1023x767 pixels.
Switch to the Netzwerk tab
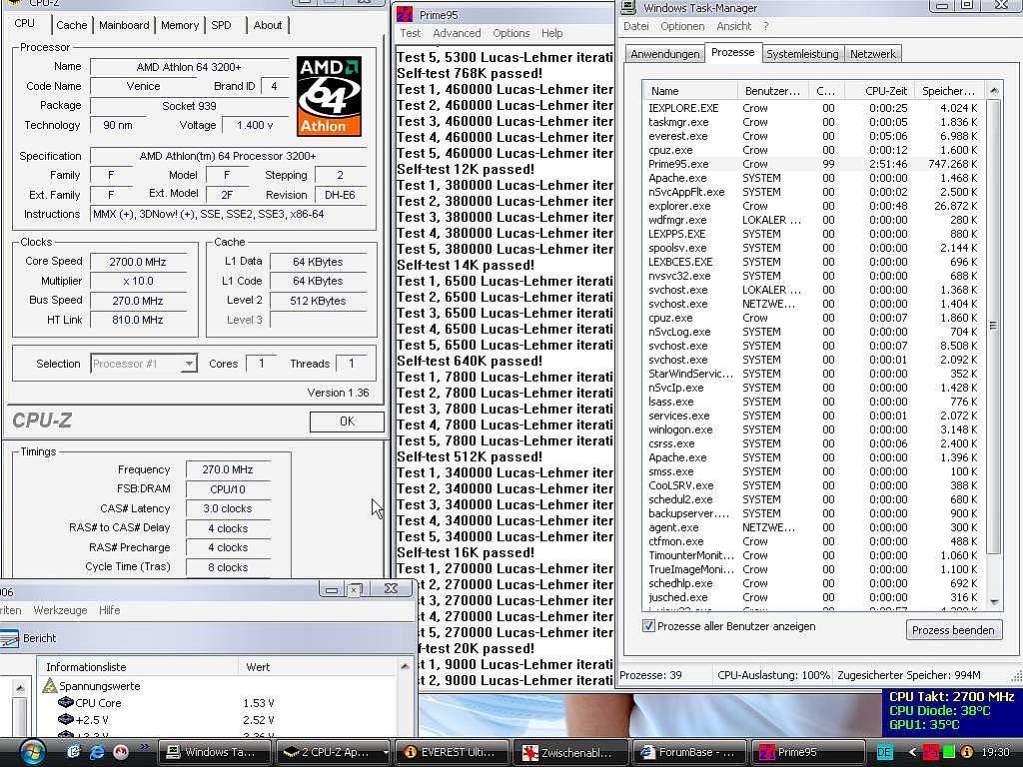click(873, 54)
